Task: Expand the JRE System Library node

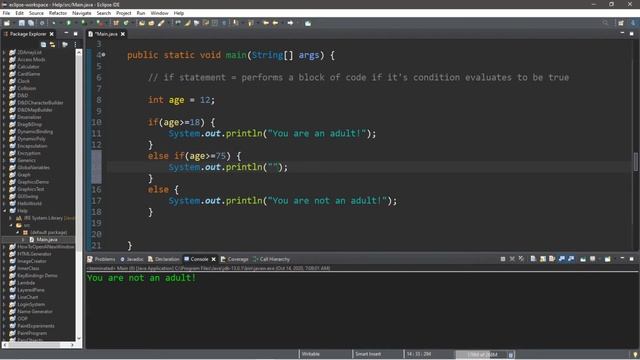Action: (x=11, y=218)
